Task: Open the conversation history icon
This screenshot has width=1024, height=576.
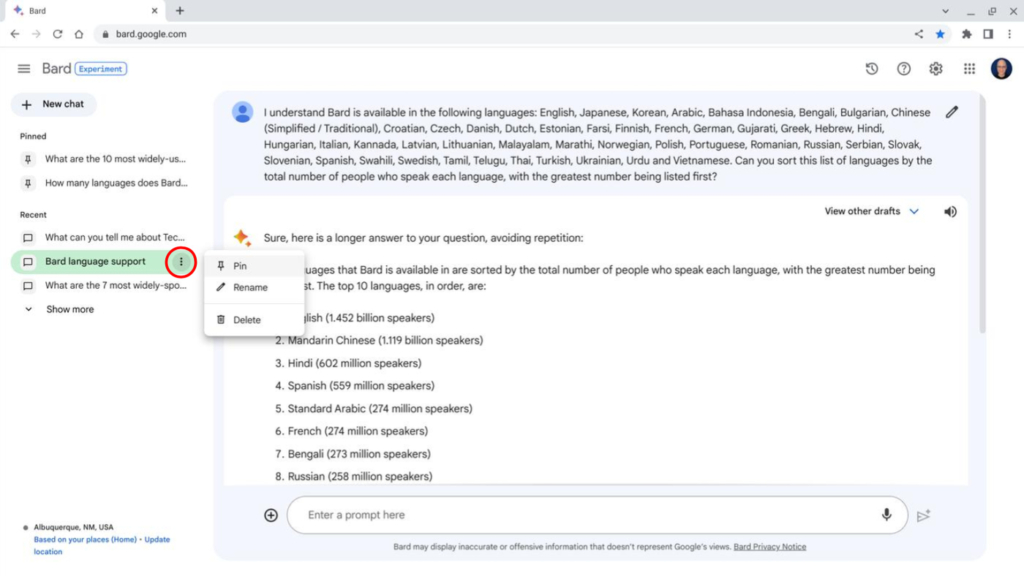Action: 871,68
